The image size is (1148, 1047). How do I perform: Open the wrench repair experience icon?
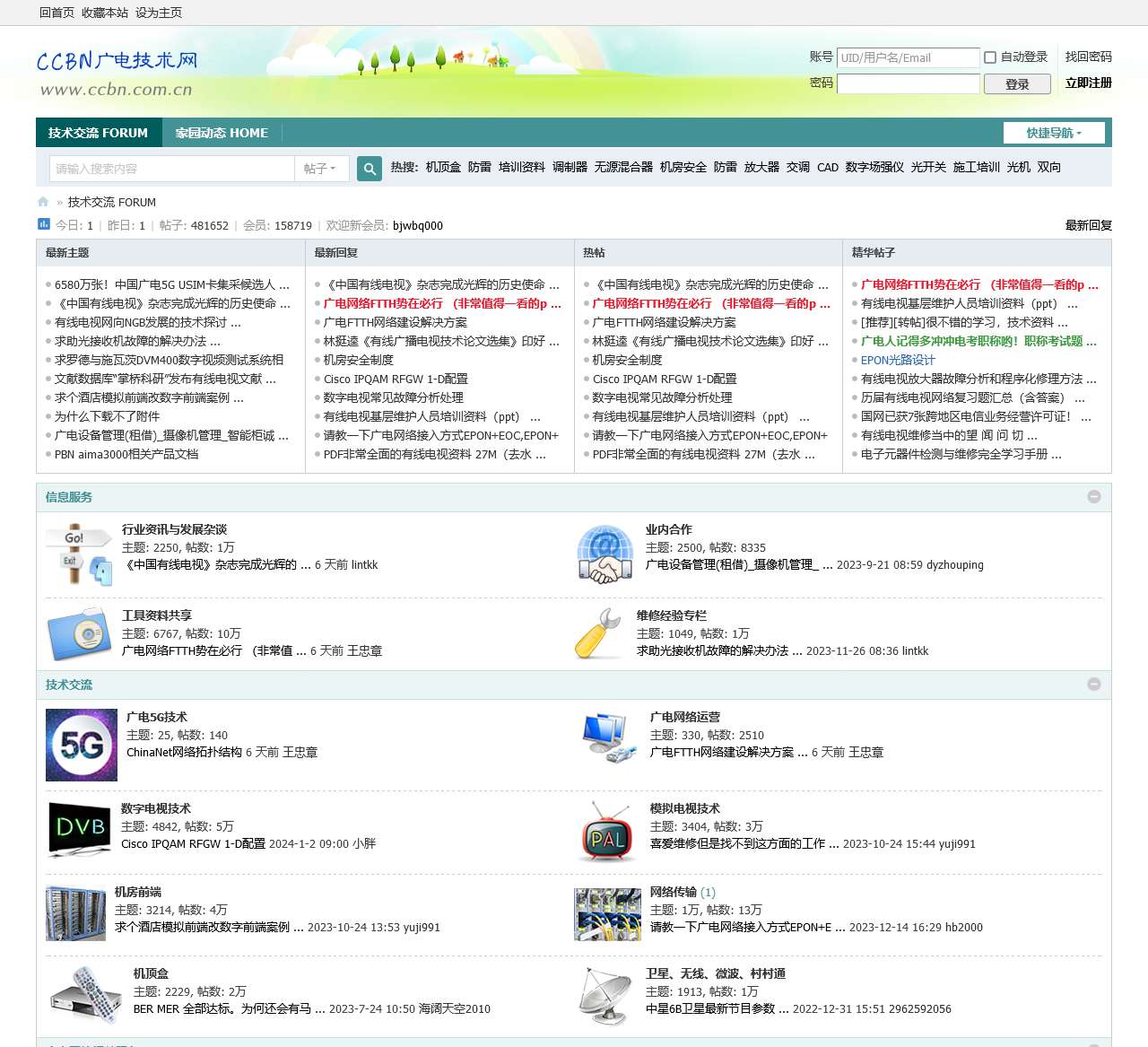(x=598, y=633)
